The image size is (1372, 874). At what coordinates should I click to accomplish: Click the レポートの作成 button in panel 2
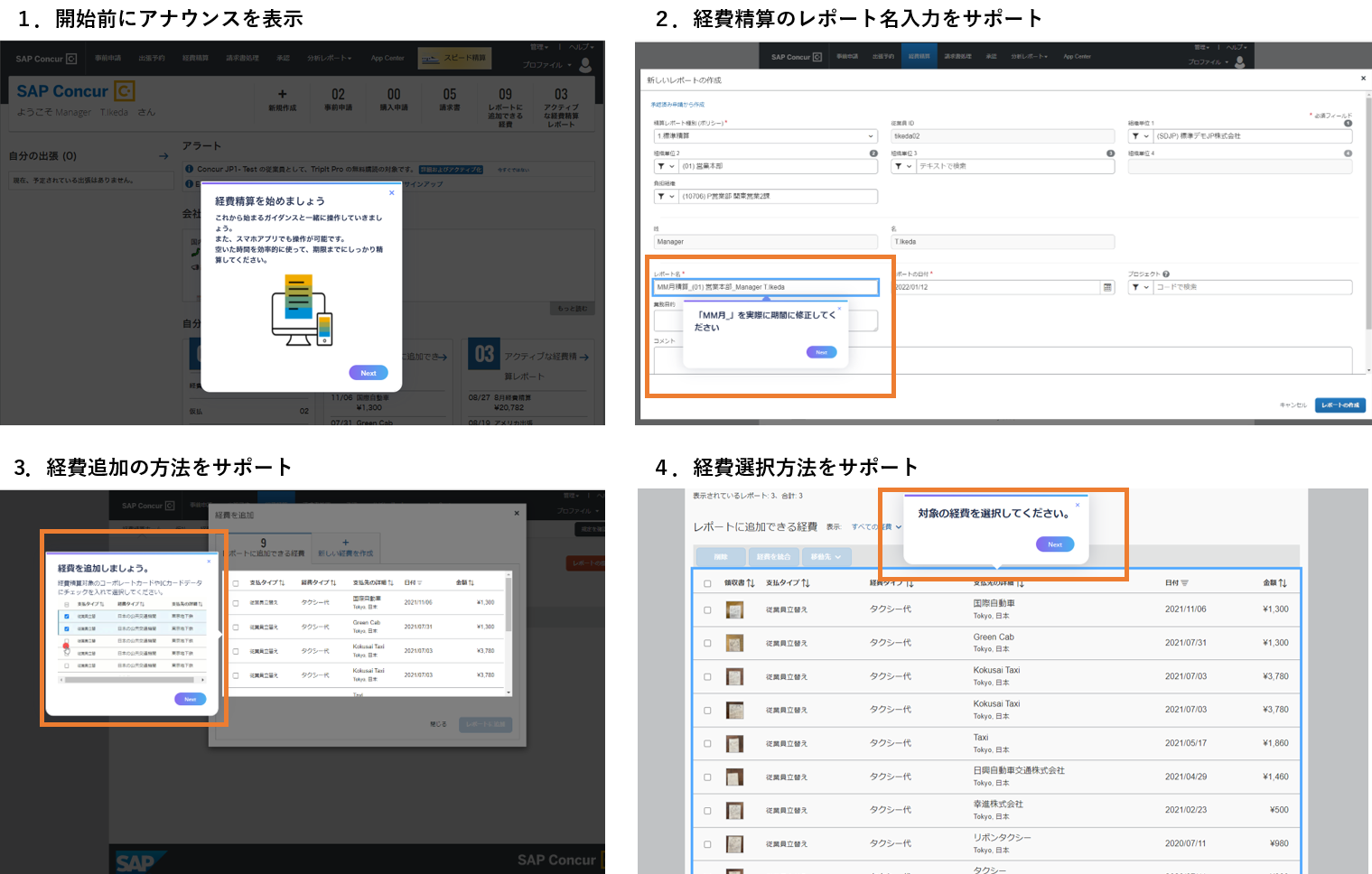[1340, 405]
